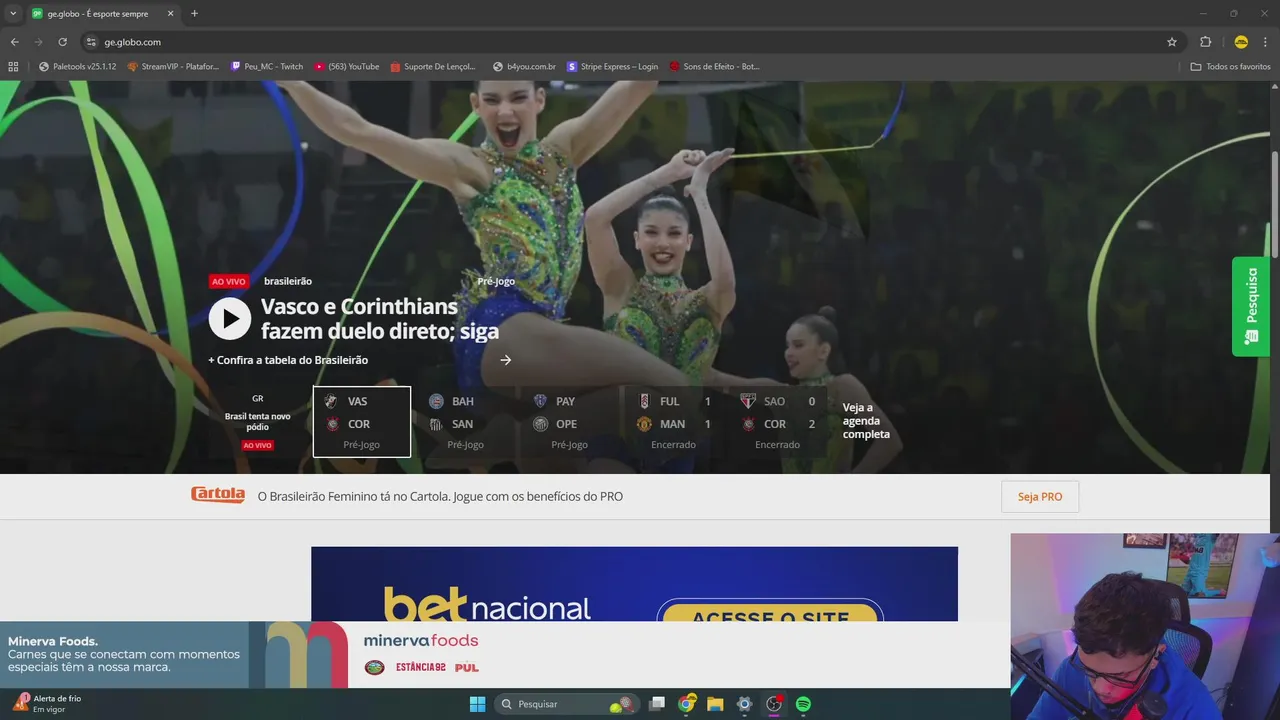Open the Stripe Express – Login bookmark
Viewport: 1280px width, 720px height.
pos(612,66)
